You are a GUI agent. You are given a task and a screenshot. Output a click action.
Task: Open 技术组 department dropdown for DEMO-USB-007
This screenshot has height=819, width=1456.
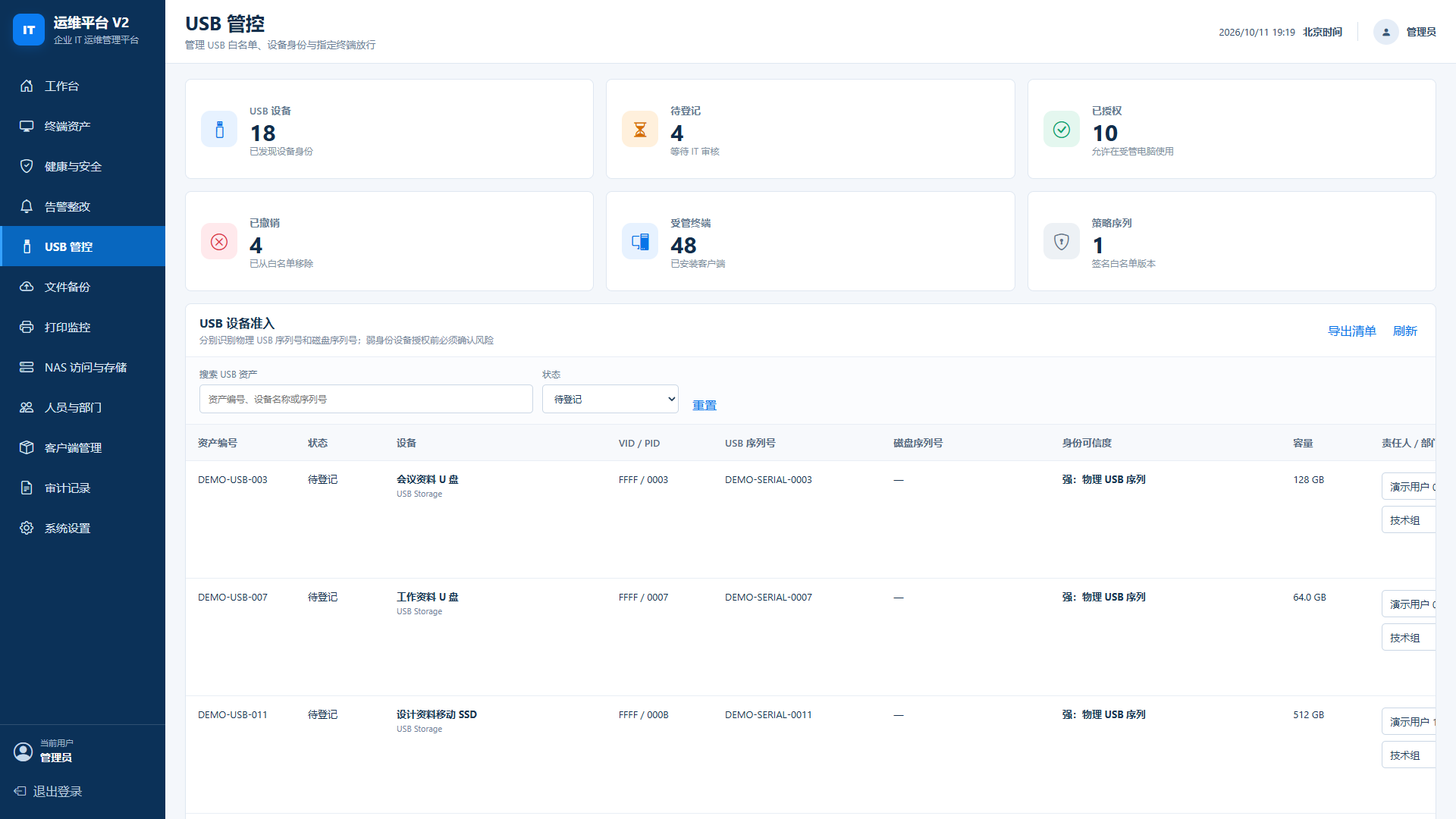click(1409, 637)
